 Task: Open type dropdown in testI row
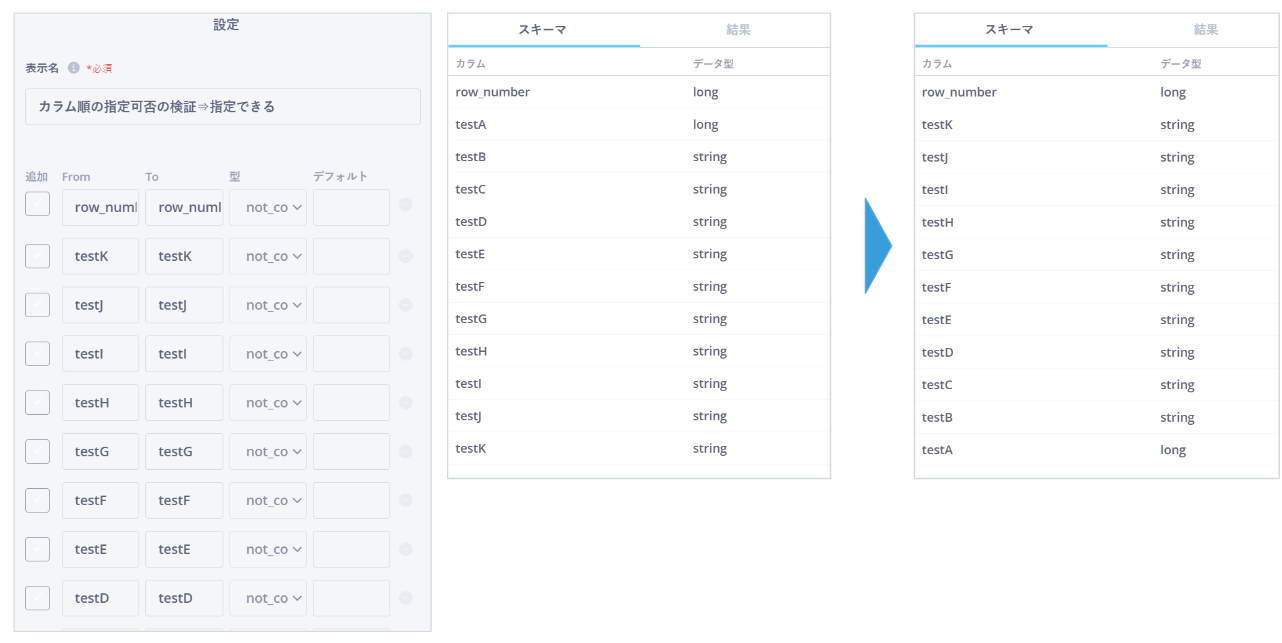click(268, 354)
